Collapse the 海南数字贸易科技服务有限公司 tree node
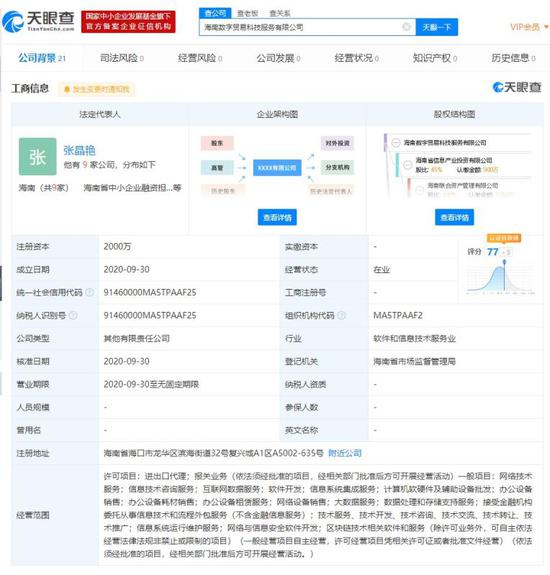Screen dimensions: 550x575 click(396, 142)
